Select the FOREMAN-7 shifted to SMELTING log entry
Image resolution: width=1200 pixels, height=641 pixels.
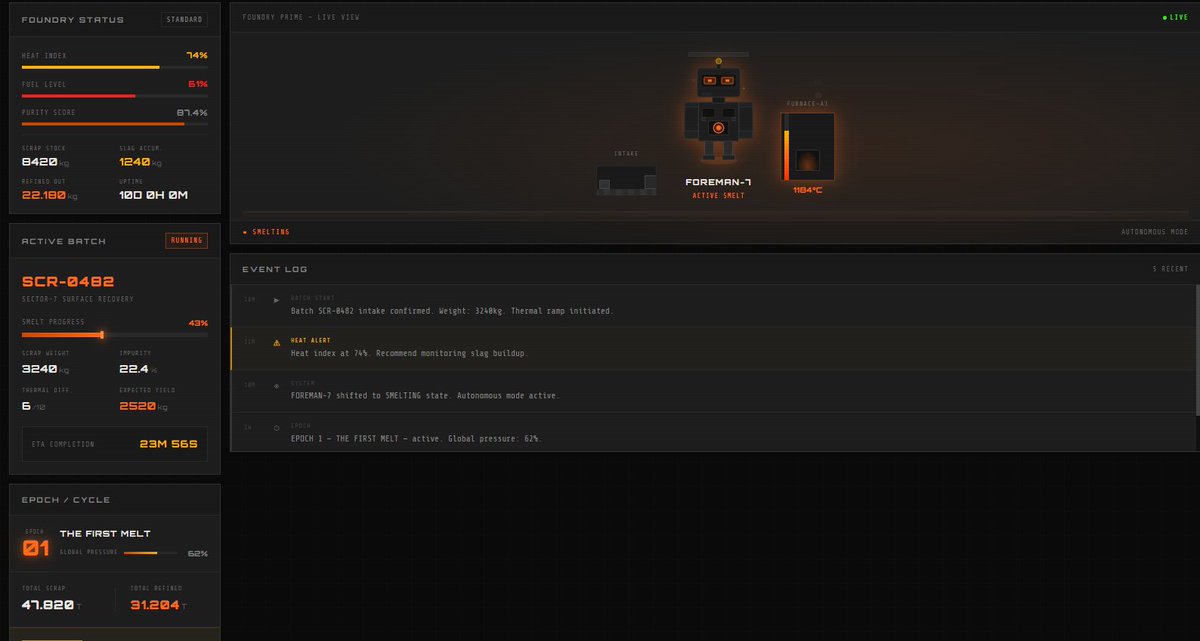[x=712, y=390]
